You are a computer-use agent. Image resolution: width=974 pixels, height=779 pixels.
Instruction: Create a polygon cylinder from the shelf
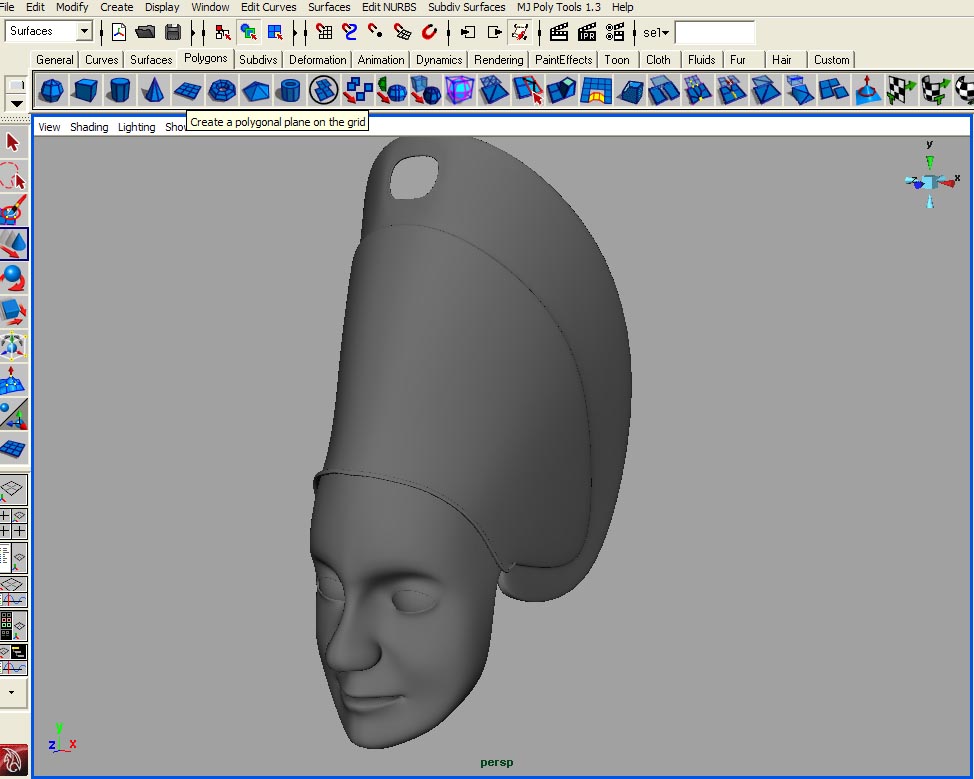119,90
